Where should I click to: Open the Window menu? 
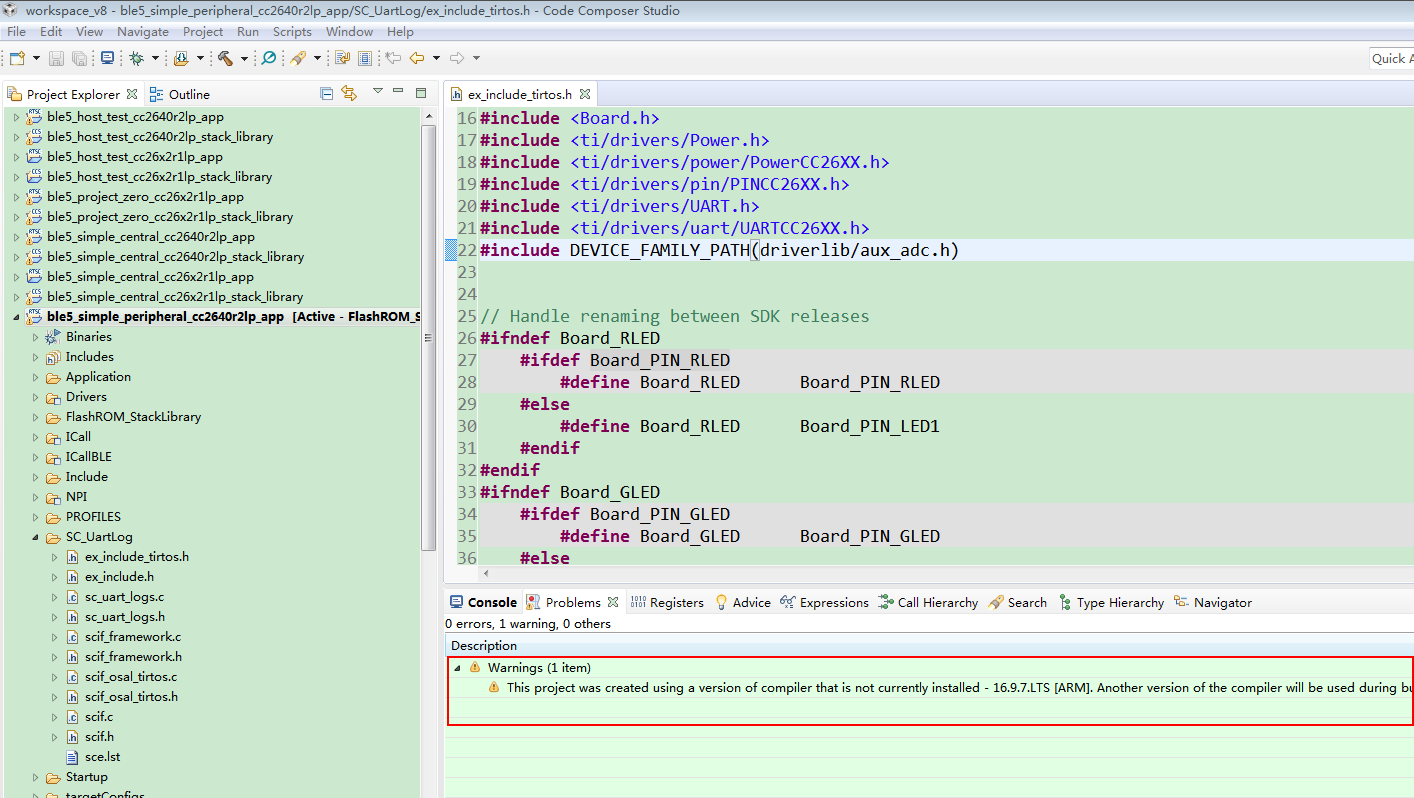(x=349, y=32)
